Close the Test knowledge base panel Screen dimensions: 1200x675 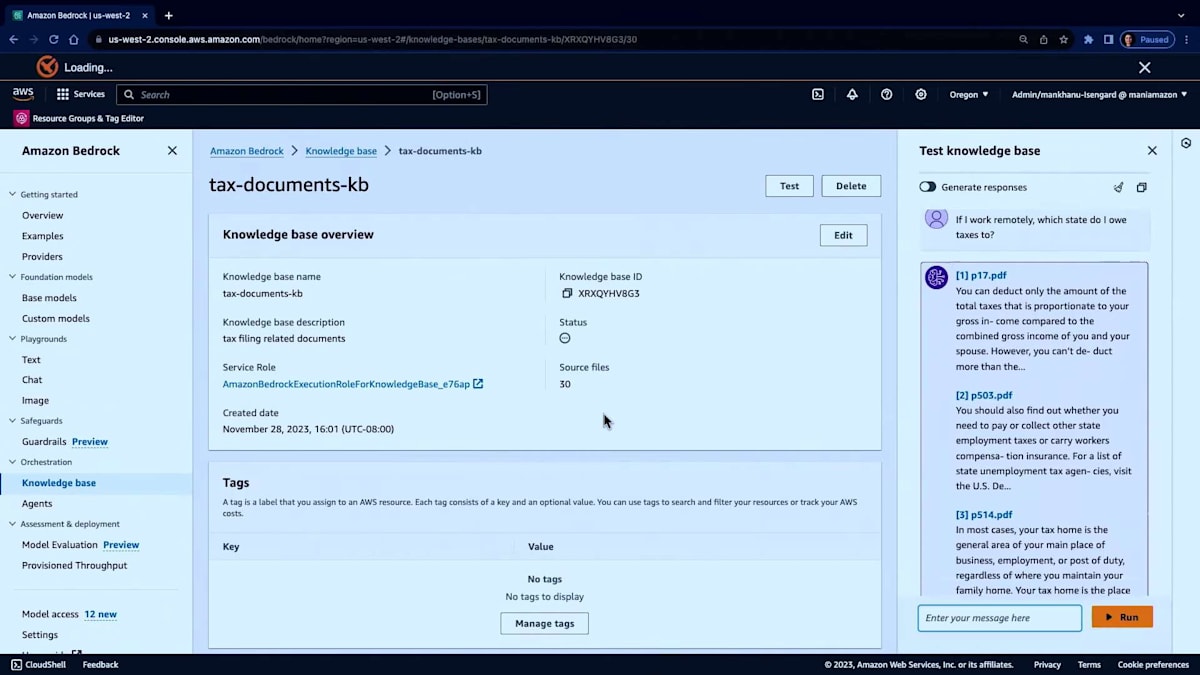pos(1152,151)
